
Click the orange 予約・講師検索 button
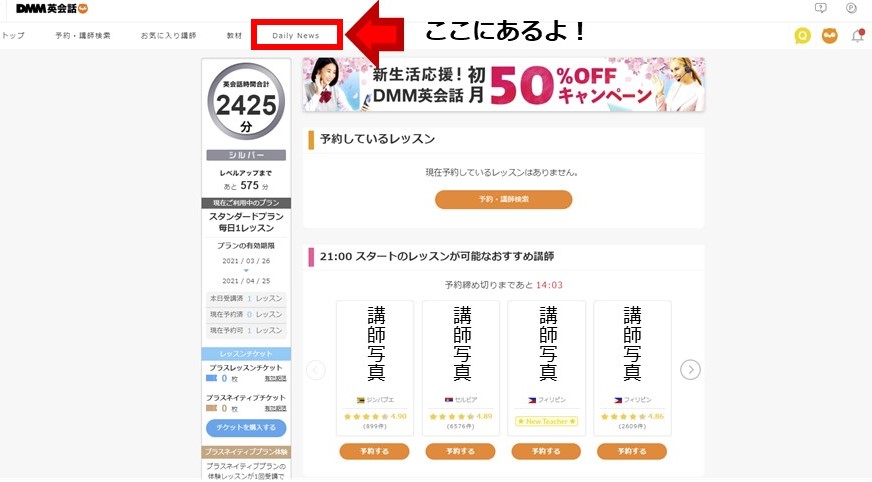coord(503,199)
